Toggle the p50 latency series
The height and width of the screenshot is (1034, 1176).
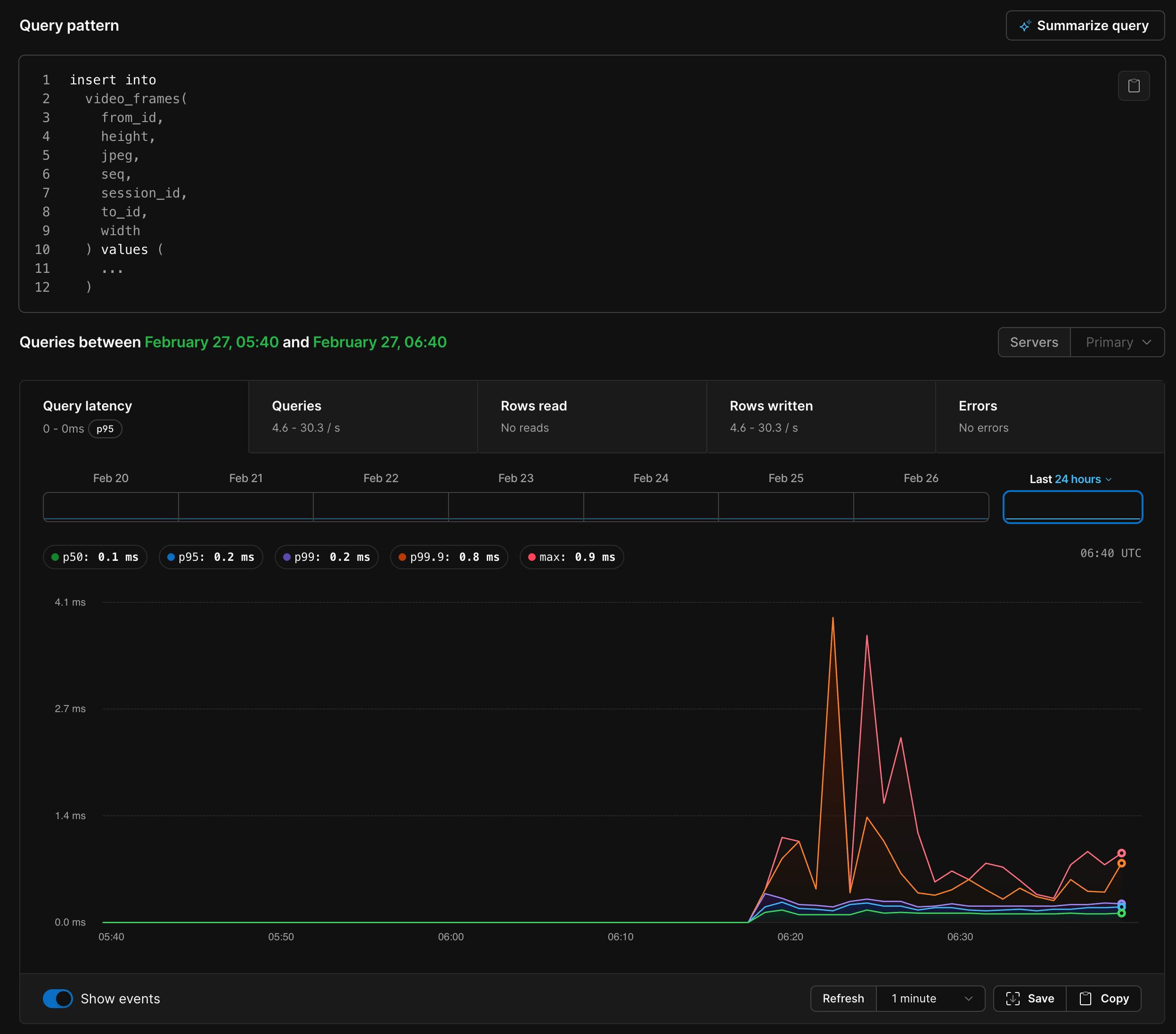(x=95, y=557)
